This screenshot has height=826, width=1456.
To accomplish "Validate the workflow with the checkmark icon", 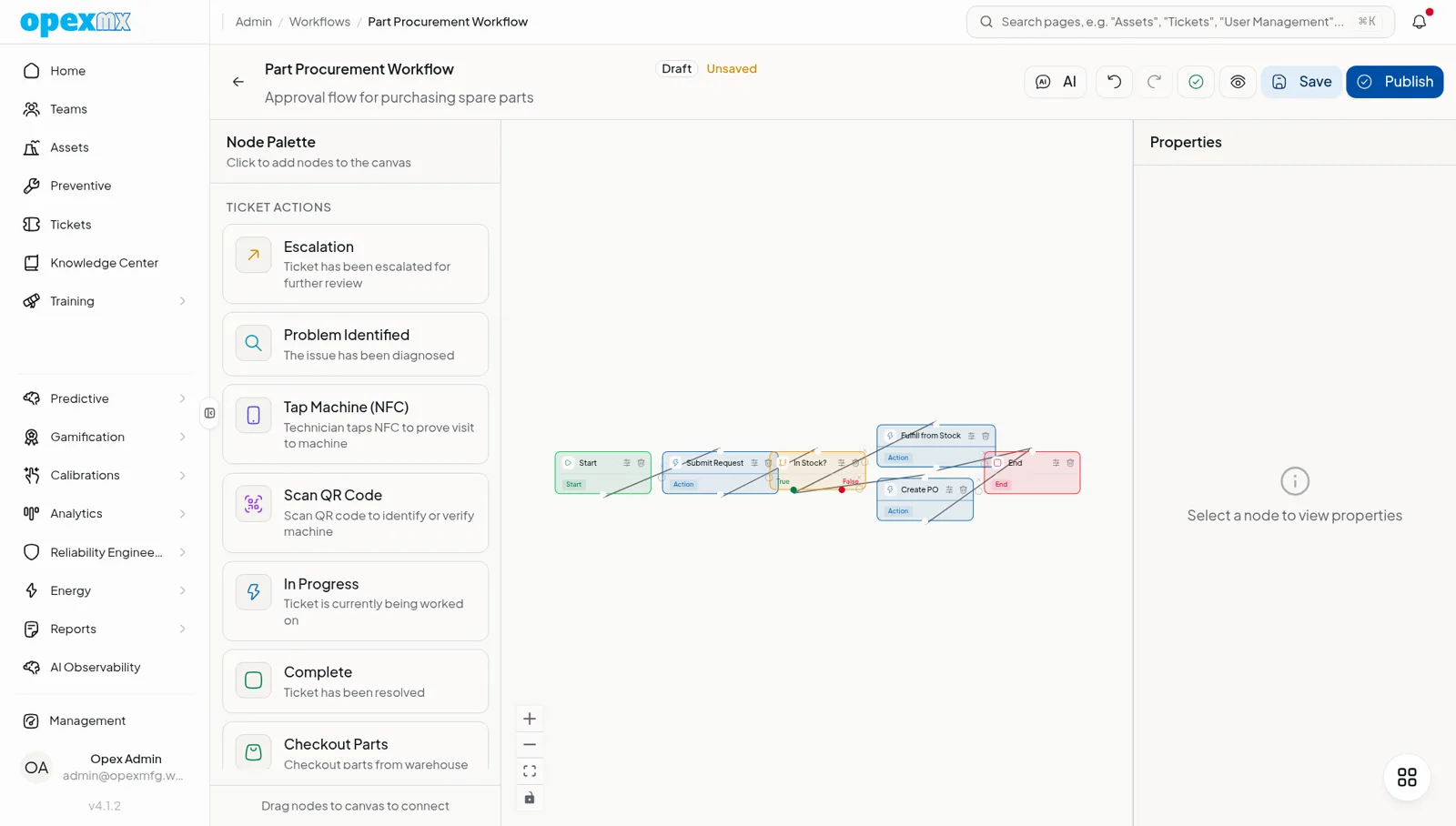I will [1196, 82].
